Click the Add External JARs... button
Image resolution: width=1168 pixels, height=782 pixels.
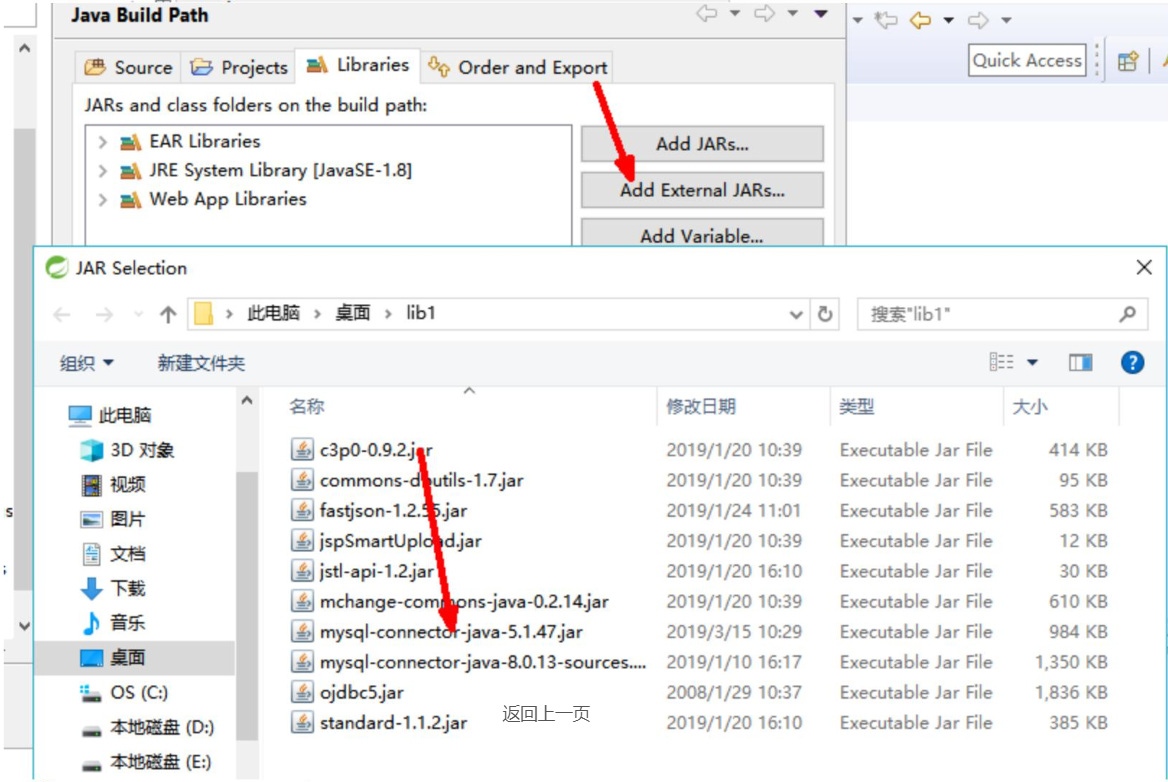coord(702,190)
